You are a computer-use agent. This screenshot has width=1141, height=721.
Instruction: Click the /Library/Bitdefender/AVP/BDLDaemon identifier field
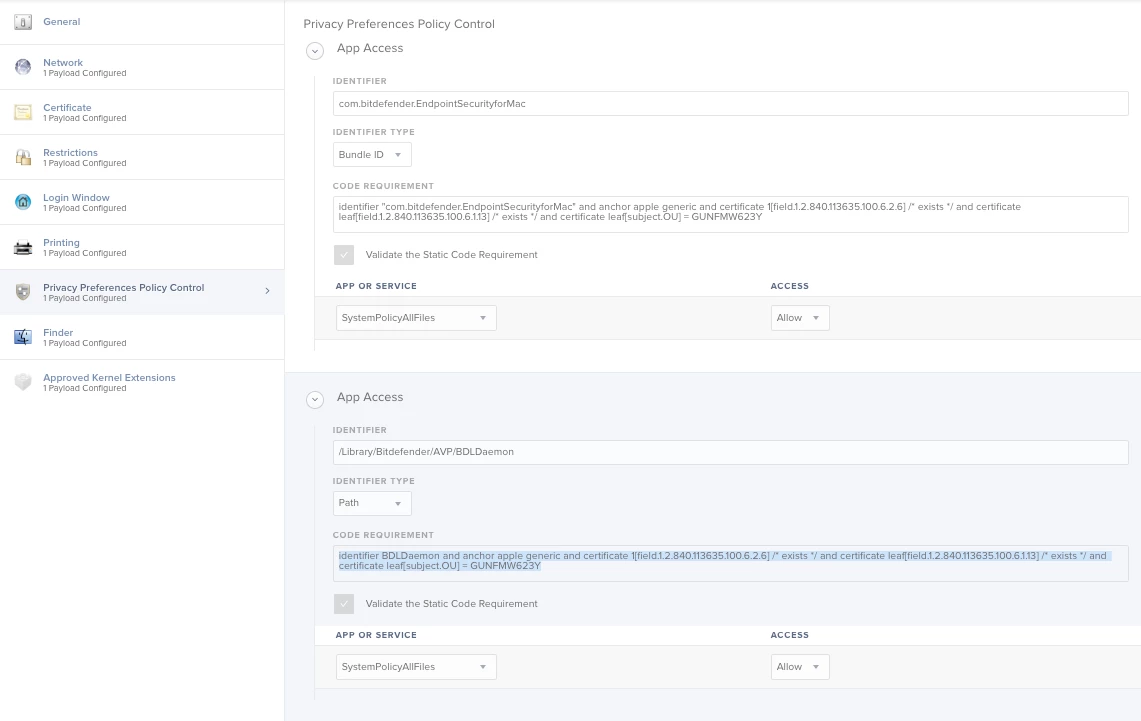pos(731,452)
